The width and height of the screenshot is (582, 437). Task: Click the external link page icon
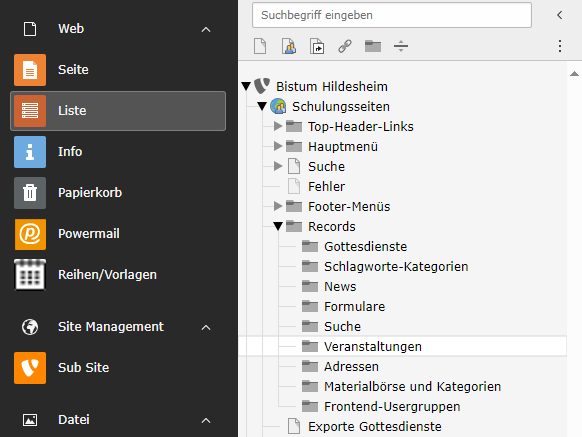[345, 46]
